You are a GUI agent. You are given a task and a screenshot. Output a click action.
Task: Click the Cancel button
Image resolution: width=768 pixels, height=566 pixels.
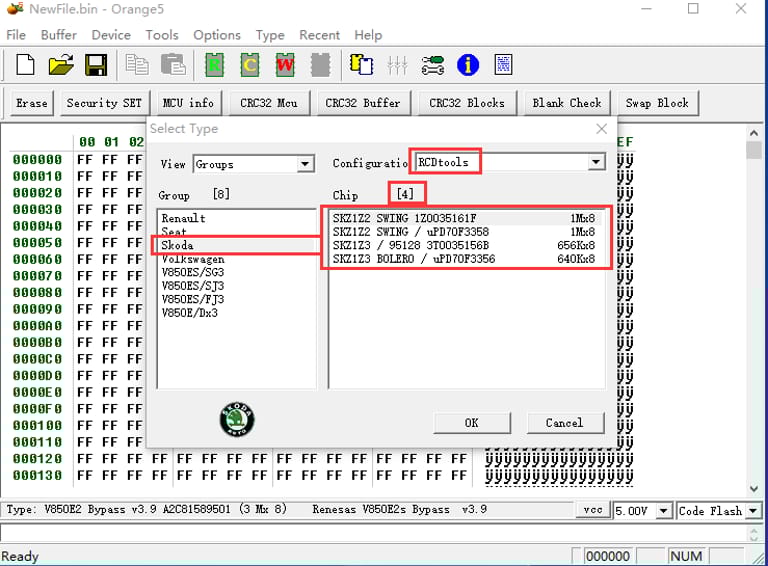tap(564, 423)
